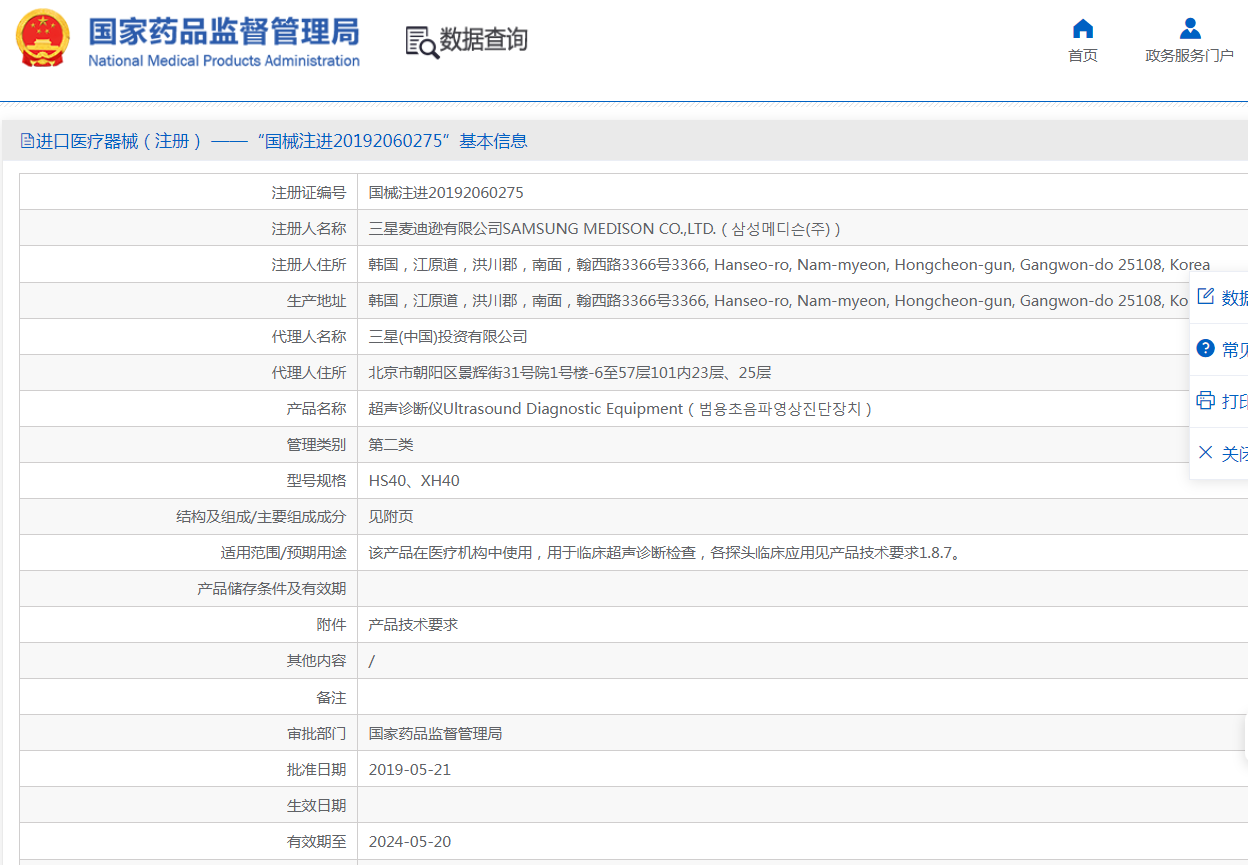Image resolution: width=1248 pixels, height=865 pixels.
Task: Click the 注册人名称 label
Action: click(309, 229)
